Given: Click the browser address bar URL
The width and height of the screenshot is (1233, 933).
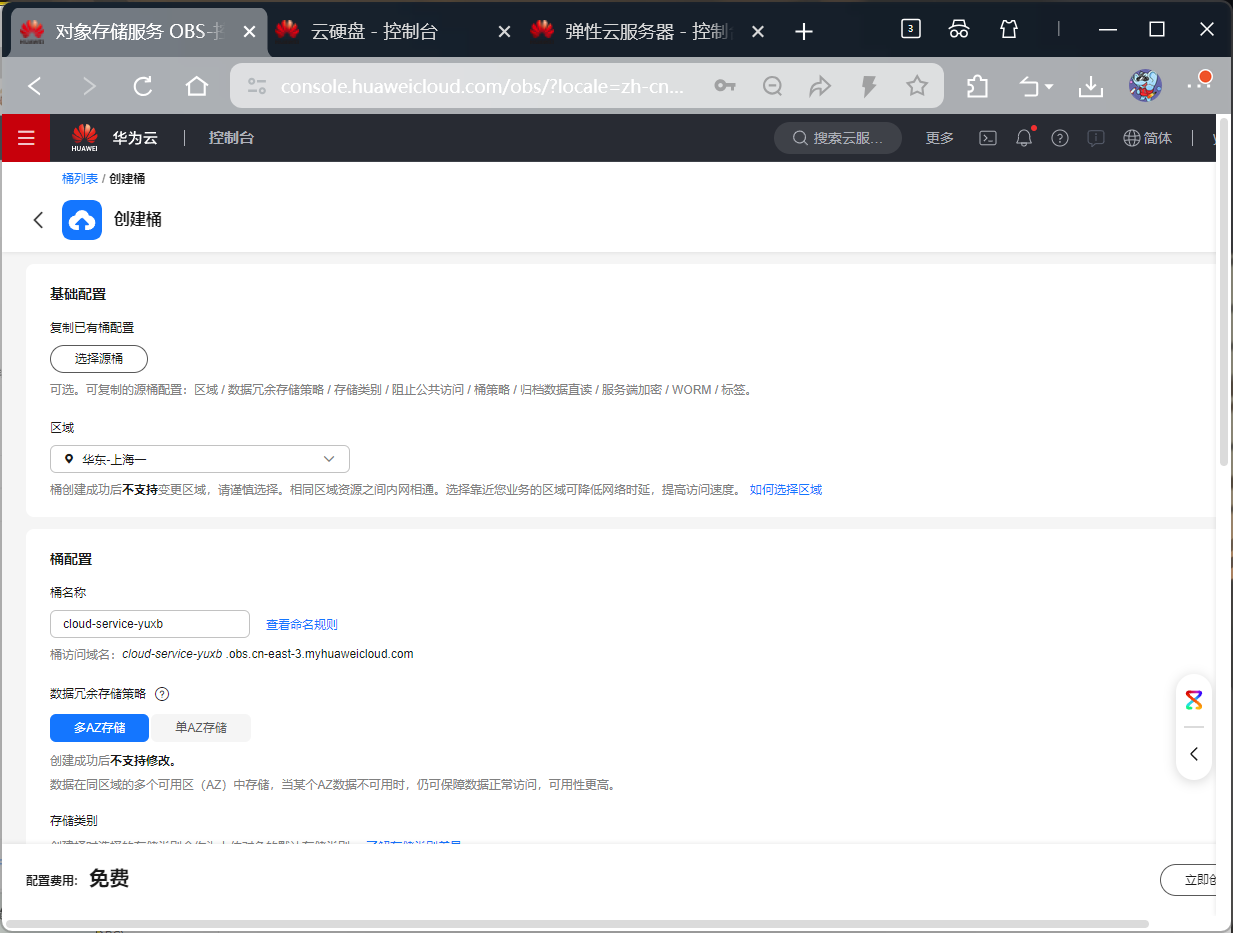Looking at the screenshot, I should [x=482, y=87].
